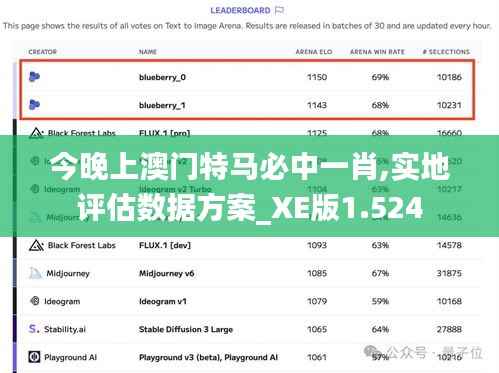The image size is (499, 373).
Task: Click win rate 69% for blueberry_0
Action: click(x=380, y=77)
